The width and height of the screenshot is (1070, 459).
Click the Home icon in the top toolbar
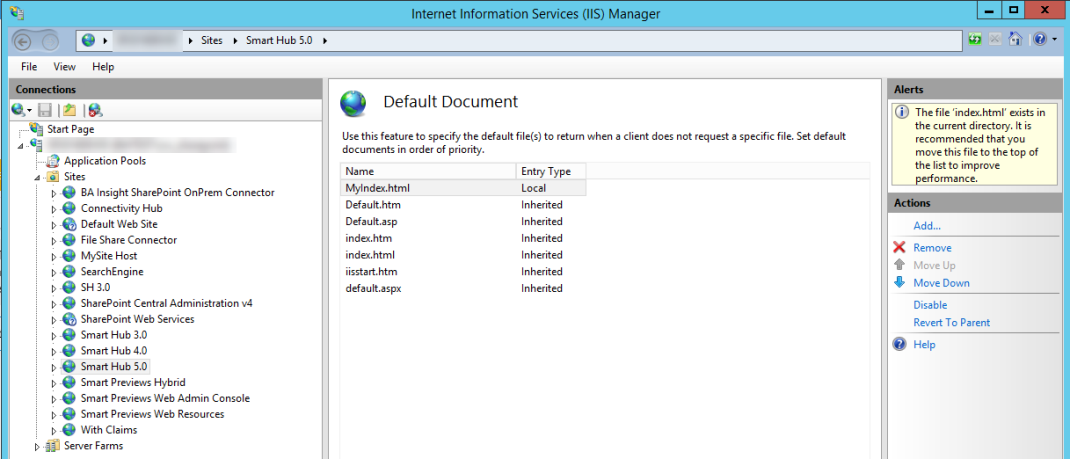tap(1015, 40)
